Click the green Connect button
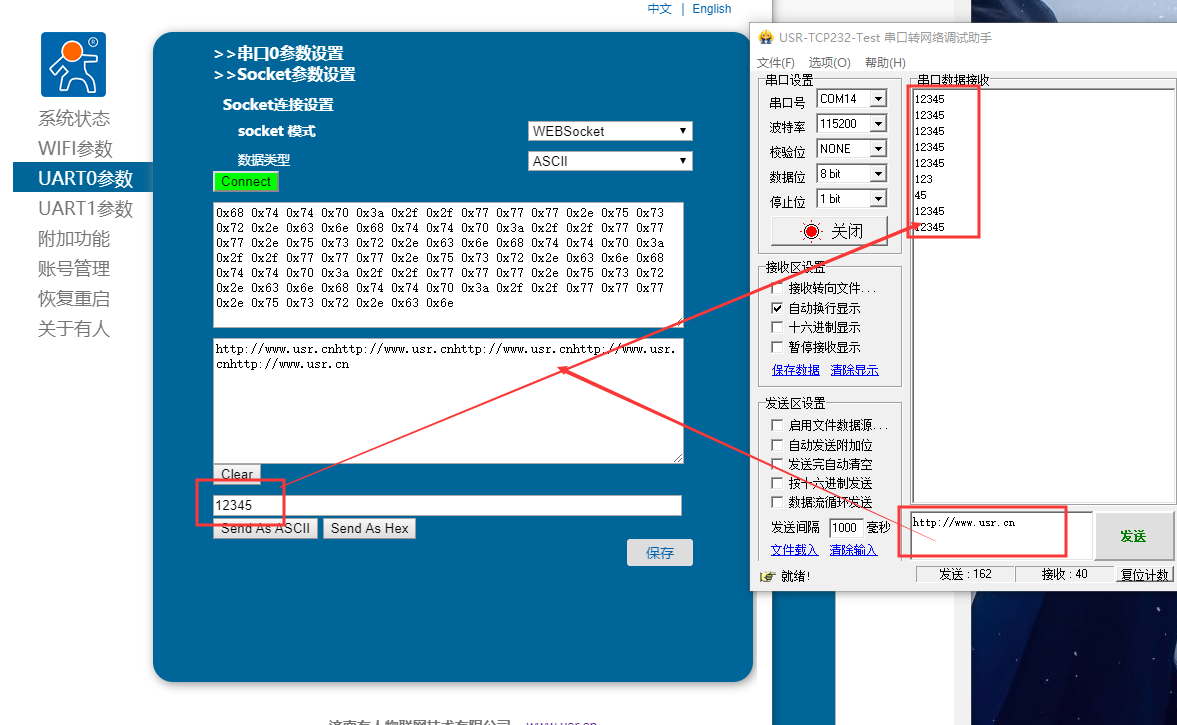Screen dimensions: 1177x725 246,182
